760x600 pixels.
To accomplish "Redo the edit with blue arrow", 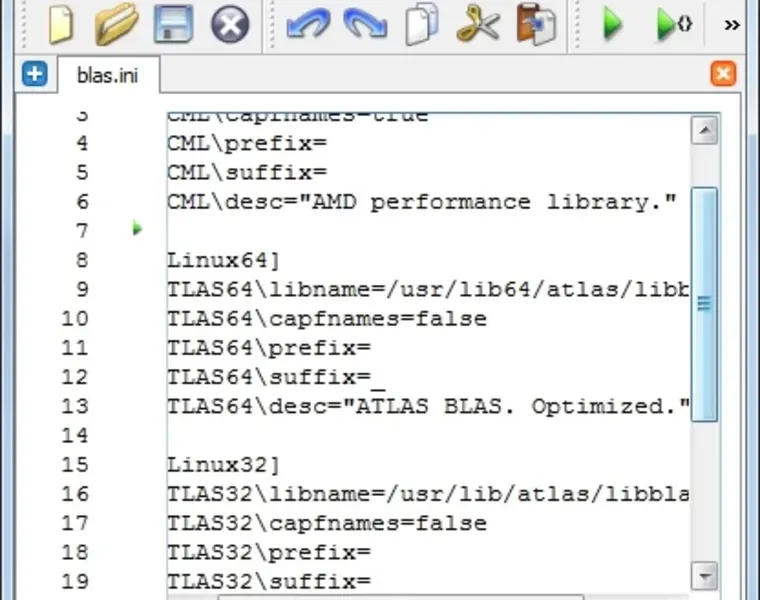I will pyautogui.click(x=365, y=24).
